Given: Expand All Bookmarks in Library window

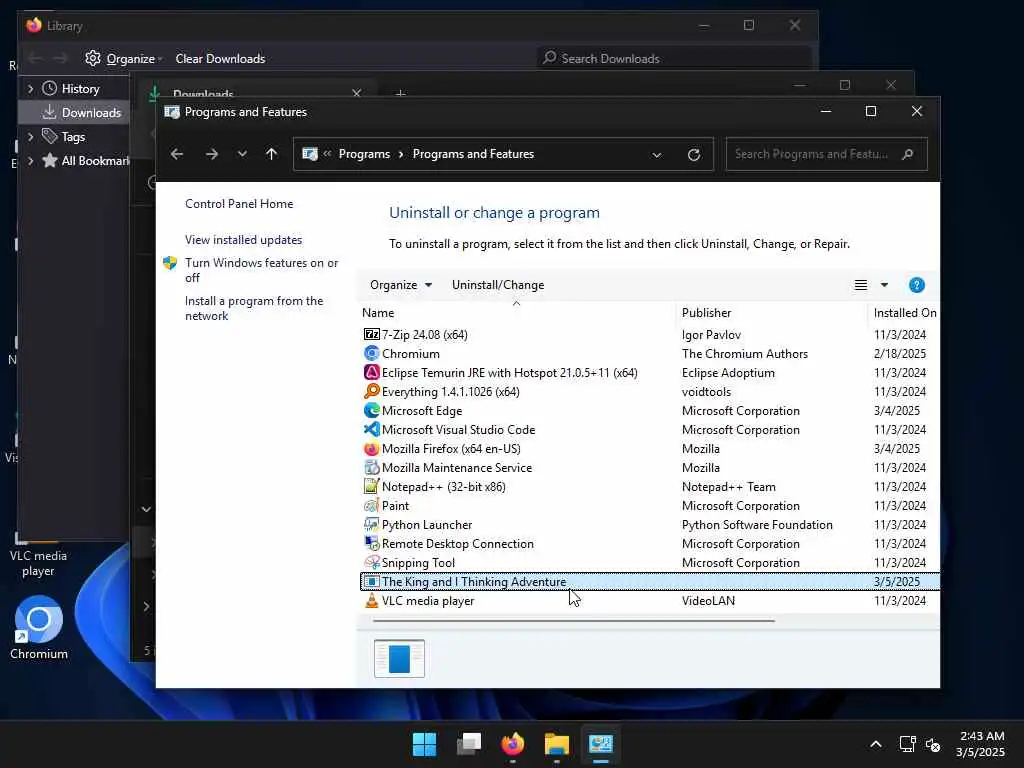Looking at the screenshot, I should coord(30,161).
